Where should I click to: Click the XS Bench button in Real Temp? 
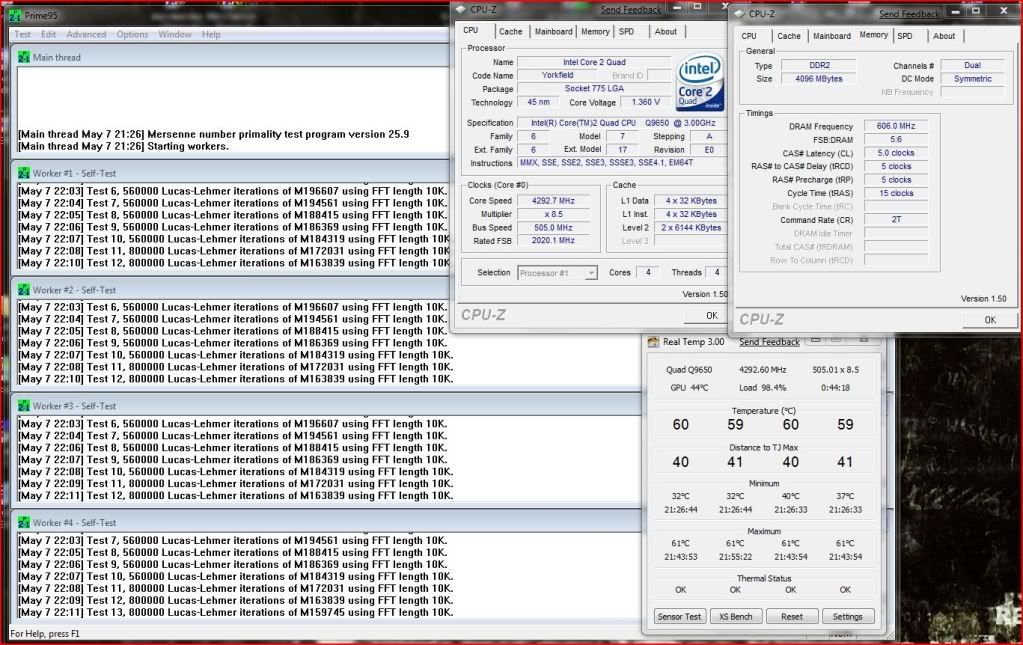click(x=735, y=616)
